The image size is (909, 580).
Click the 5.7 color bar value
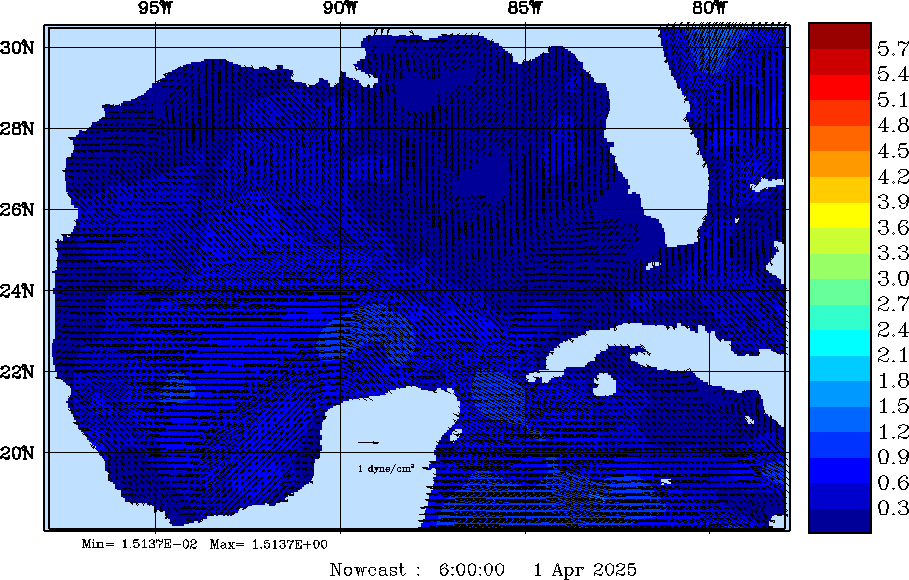pyautogui.click(x=893, y=49)
